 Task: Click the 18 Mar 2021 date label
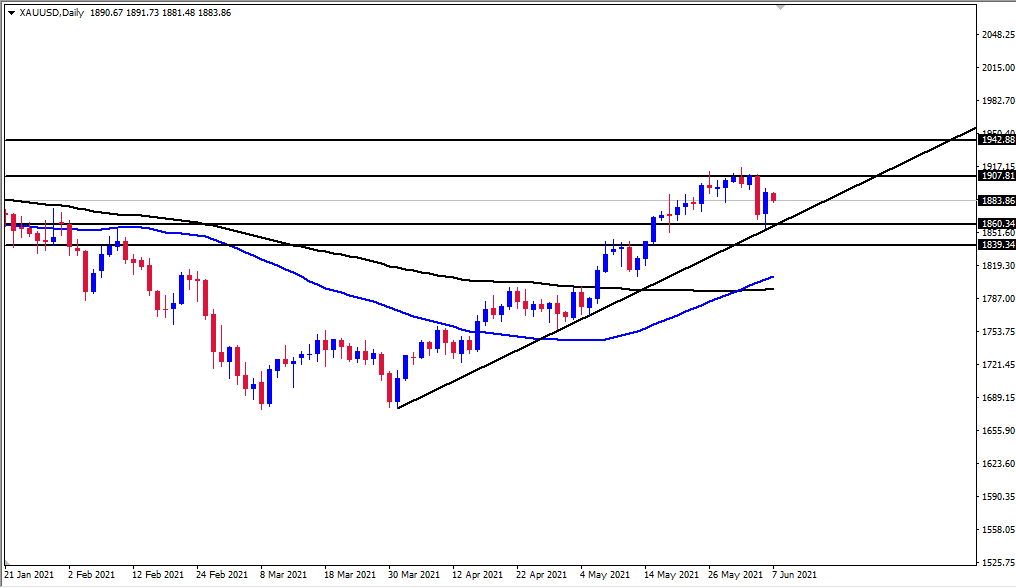pyautogui.click(x=351, y=575)
